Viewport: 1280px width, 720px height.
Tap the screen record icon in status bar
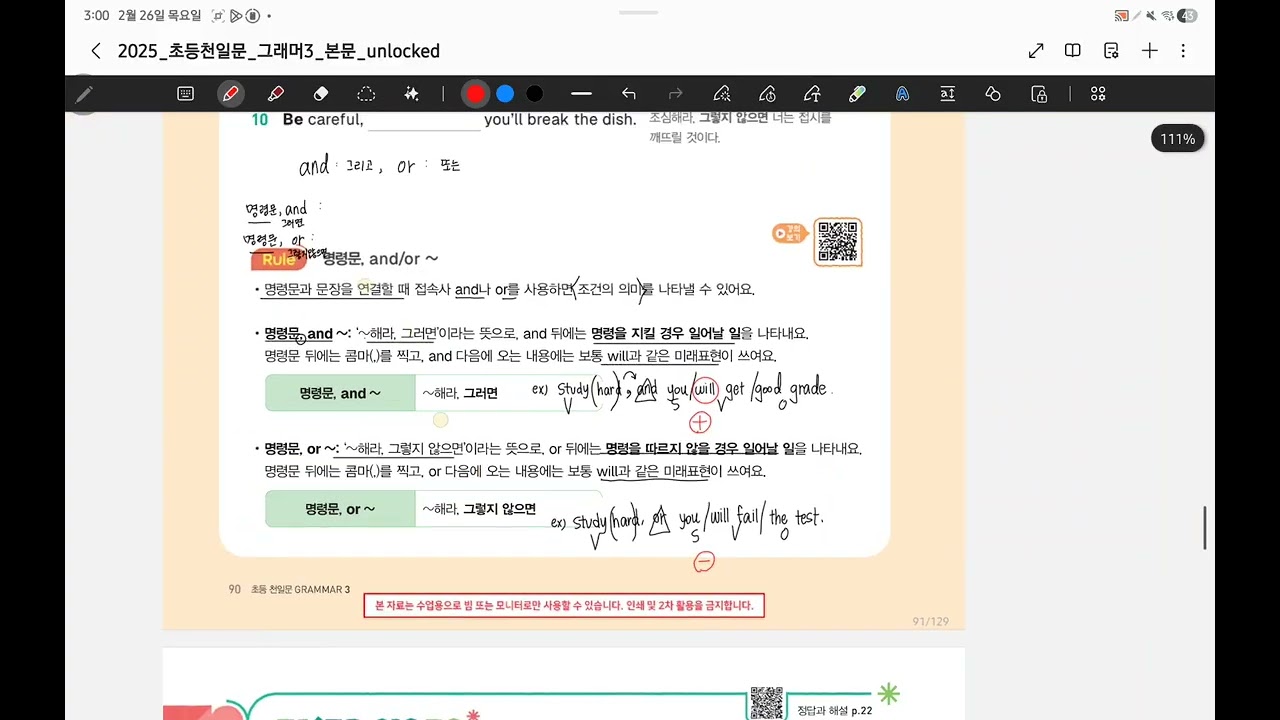coord(218,16)
